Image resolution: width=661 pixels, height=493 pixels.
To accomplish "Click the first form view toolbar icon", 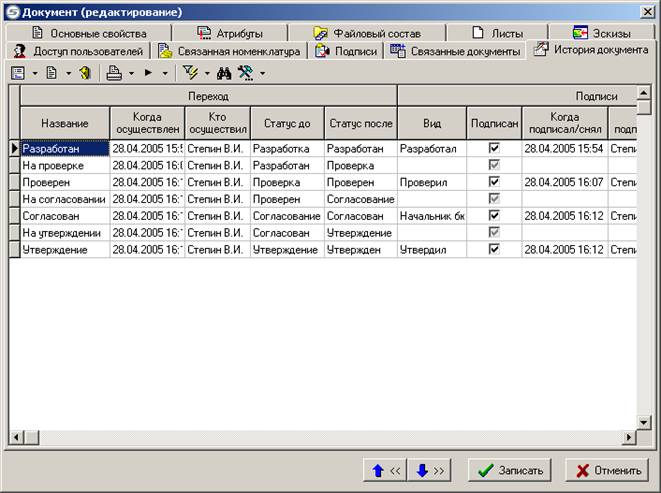I will coord(18,73).
